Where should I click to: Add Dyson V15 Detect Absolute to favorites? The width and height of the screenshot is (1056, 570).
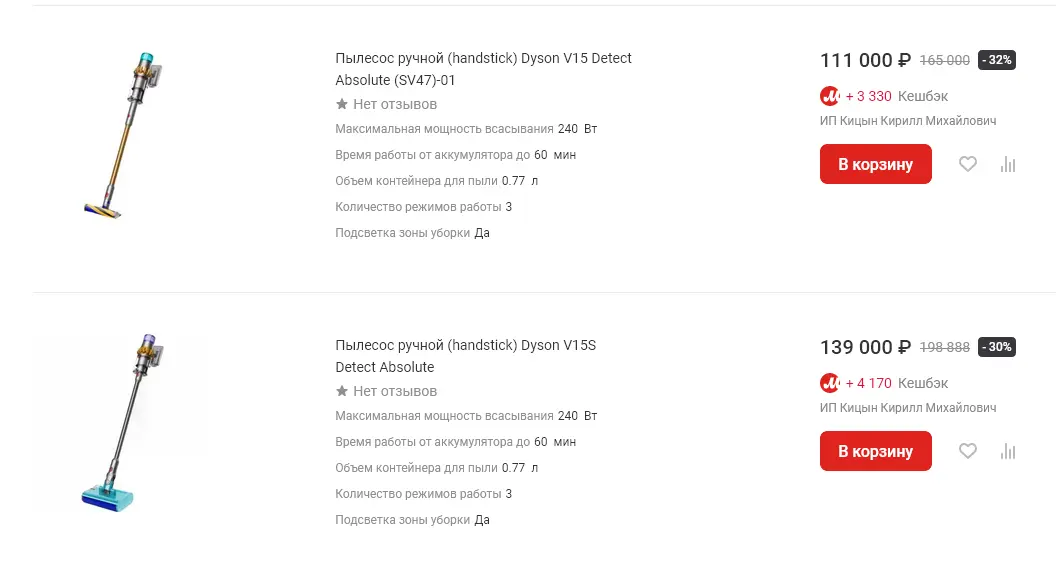[x=967, y=165]
